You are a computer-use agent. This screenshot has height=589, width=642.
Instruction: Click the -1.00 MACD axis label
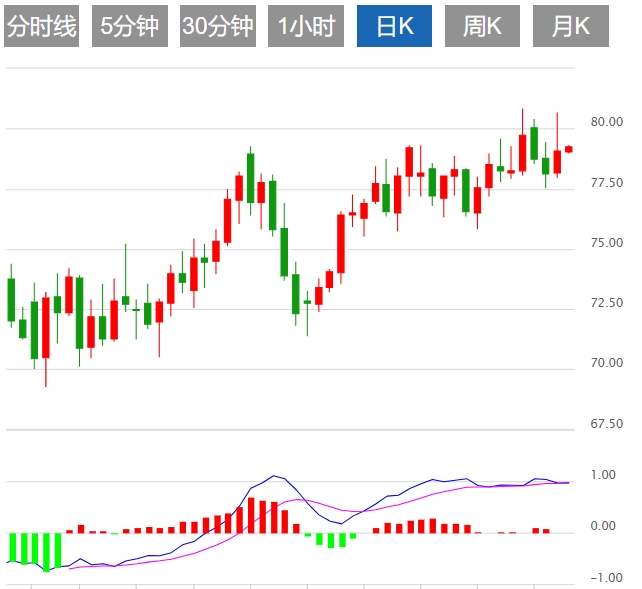(x=608, y=577)
